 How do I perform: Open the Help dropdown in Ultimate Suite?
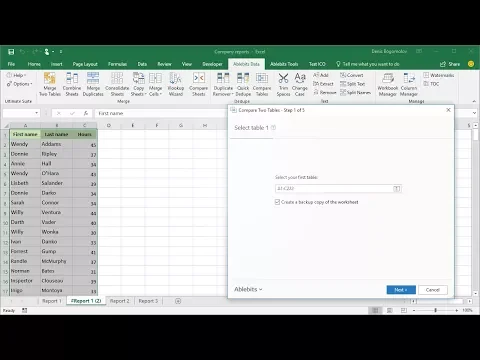click(x=16, y=75)
